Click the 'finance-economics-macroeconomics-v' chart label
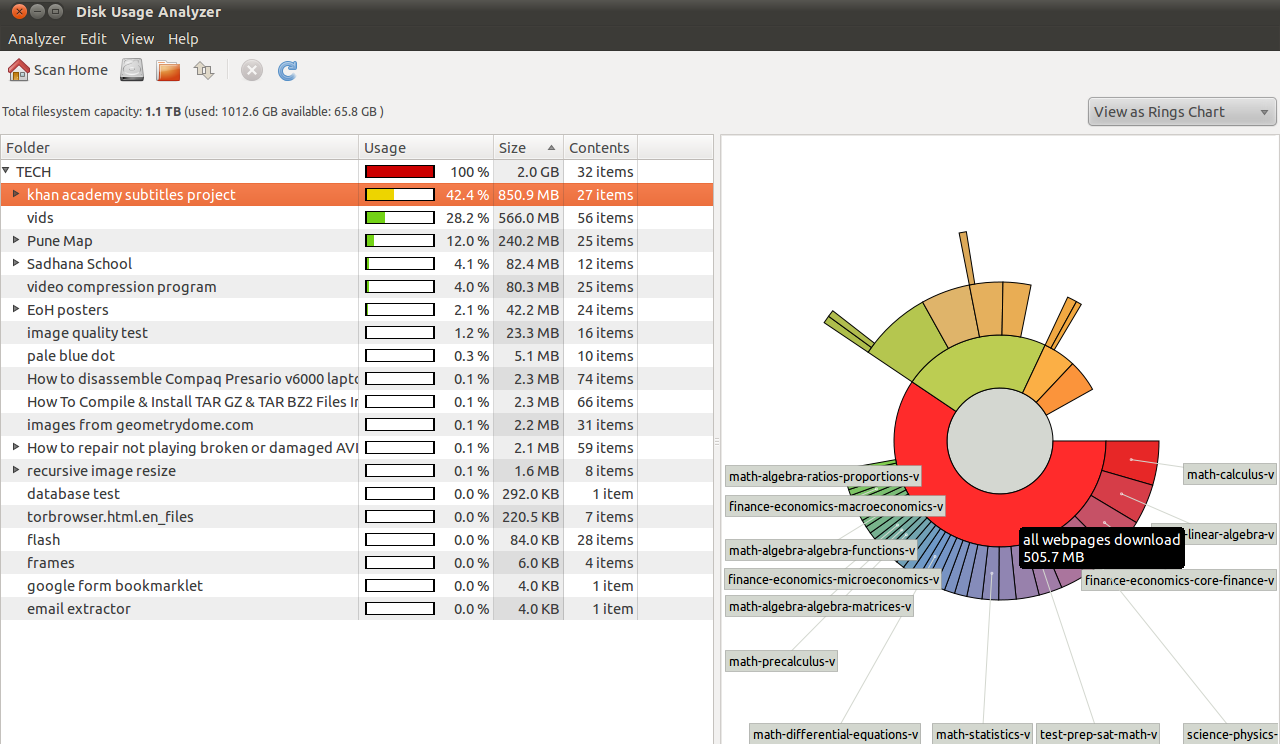Image resolution: width=1280 pixels, height=744 pixels. (836, 506)
